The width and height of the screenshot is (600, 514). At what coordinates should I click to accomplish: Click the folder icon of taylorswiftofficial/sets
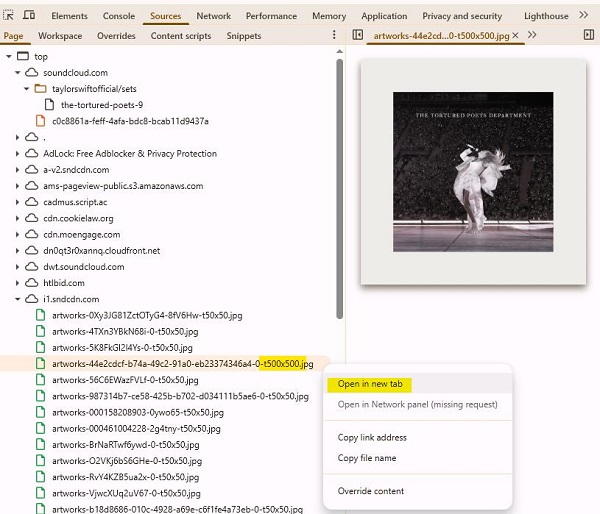[41, 88]
